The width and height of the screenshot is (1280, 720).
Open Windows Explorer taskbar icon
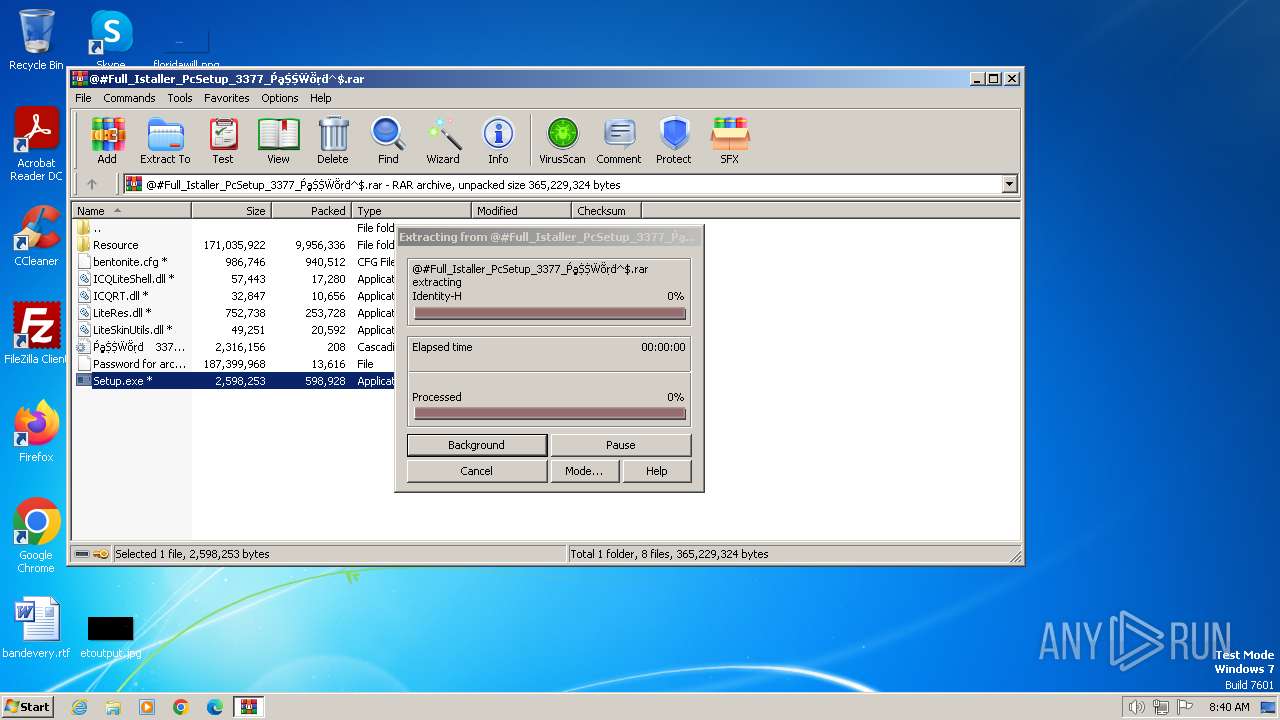point(113,707)
